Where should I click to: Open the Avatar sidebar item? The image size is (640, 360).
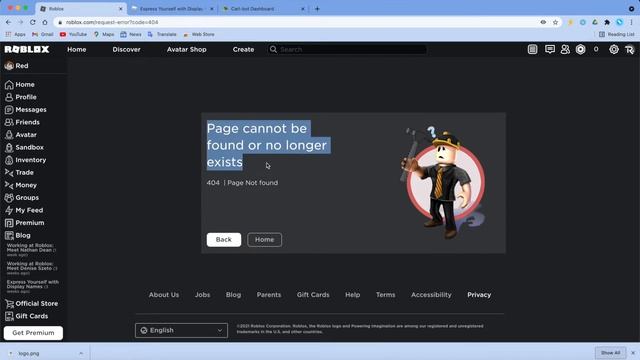[20, 135]
